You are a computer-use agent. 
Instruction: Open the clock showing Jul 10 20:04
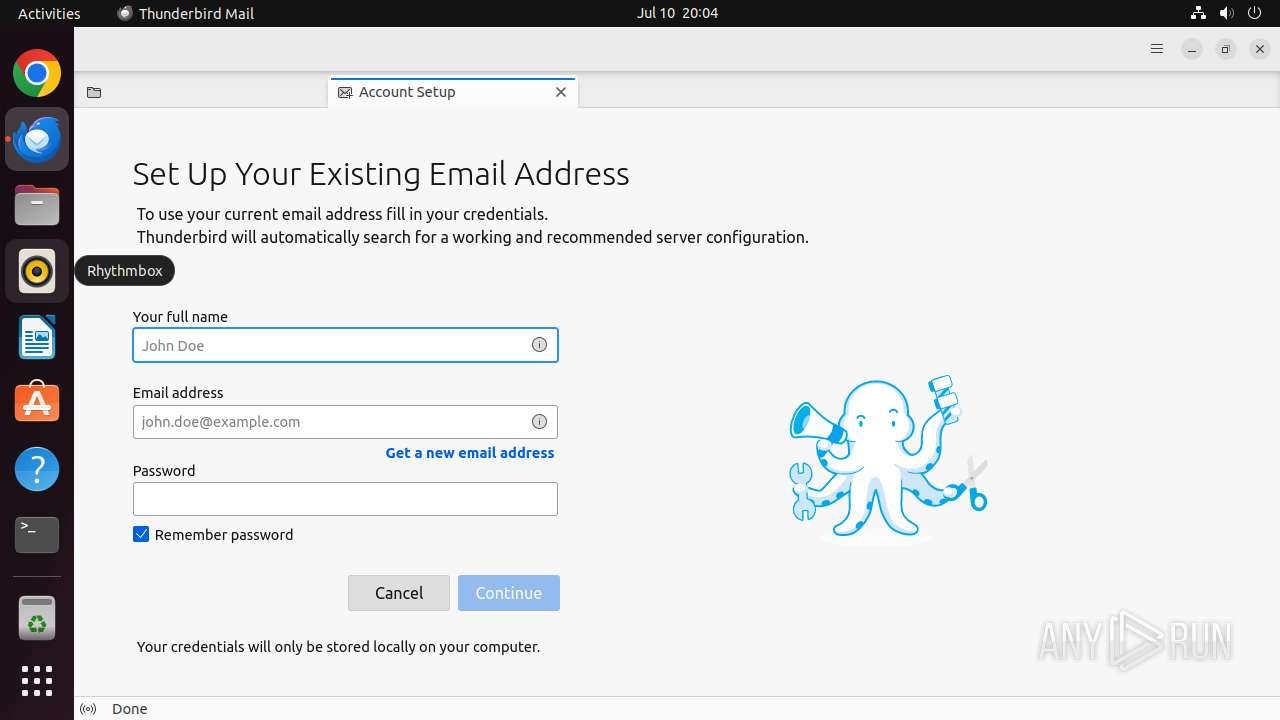[x=677, y=13]
